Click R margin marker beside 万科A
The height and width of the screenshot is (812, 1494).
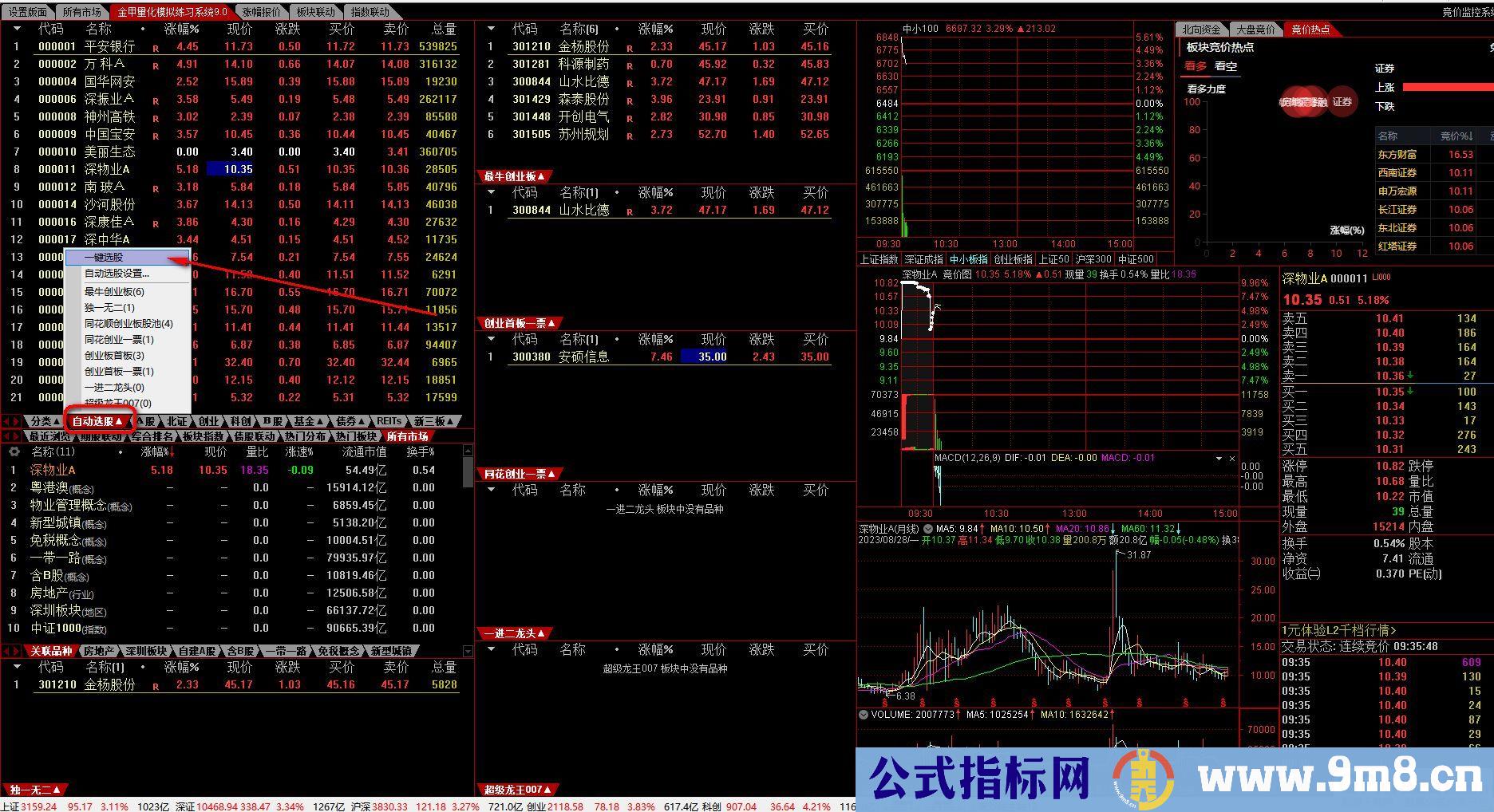tap(156, 66)
